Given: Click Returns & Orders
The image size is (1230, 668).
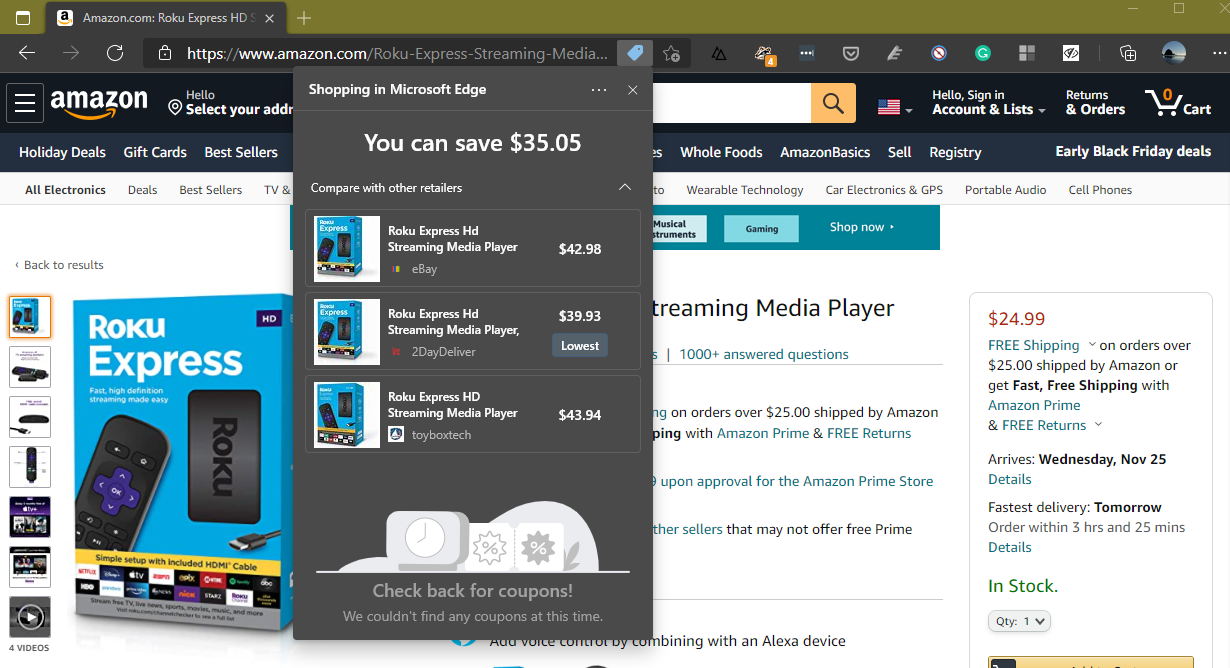Looking at the screenshot, I should click(x=1095, y=103).
